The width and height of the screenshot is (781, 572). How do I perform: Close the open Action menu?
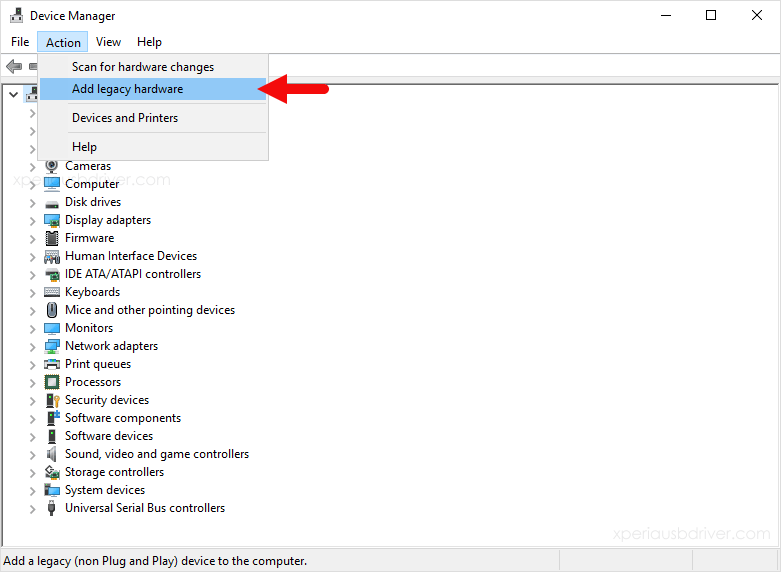pyautogui.click(x=63, y=42)
